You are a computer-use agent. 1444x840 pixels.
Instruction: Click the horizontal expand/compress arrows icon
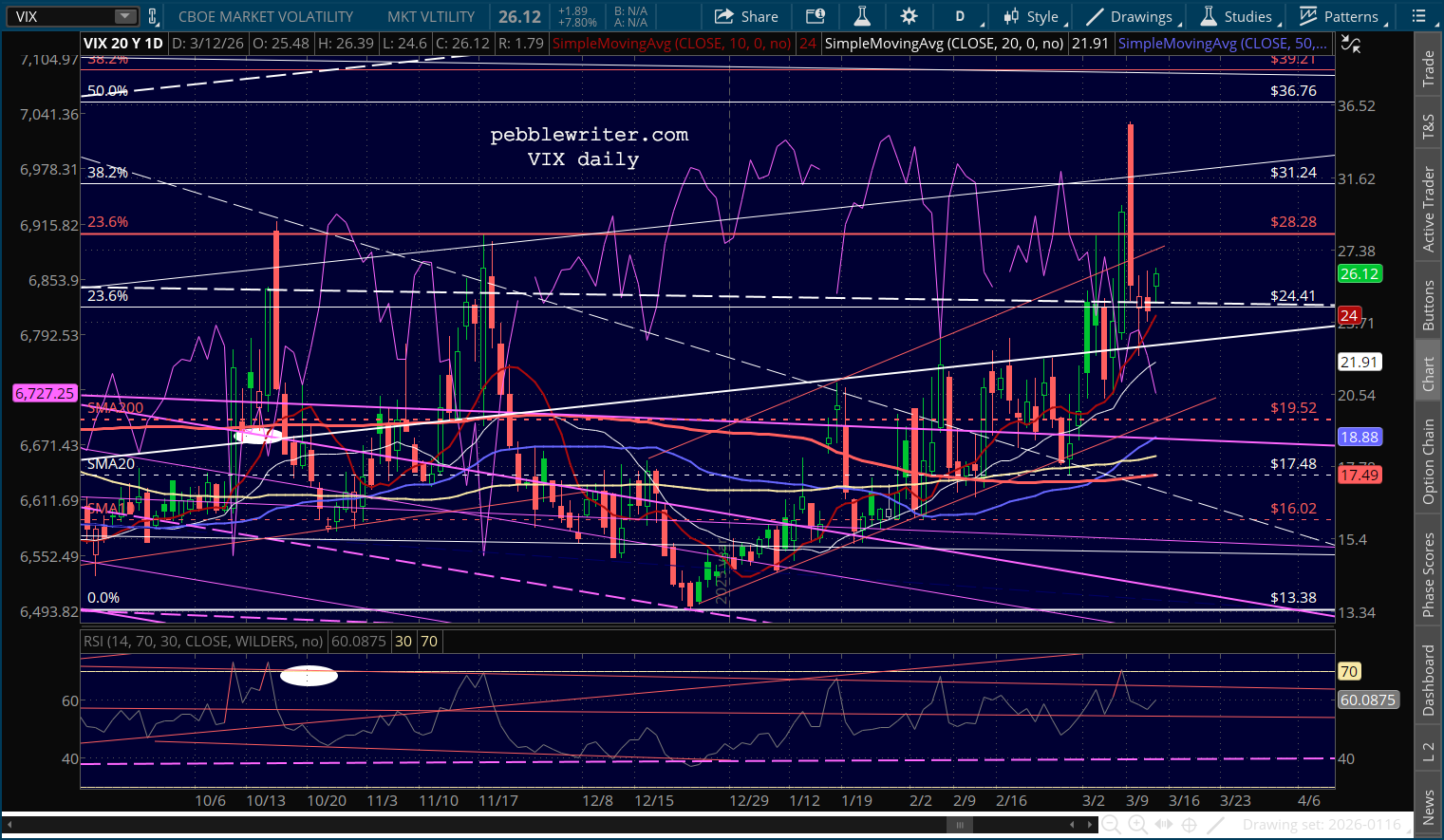click(1162, 825)
